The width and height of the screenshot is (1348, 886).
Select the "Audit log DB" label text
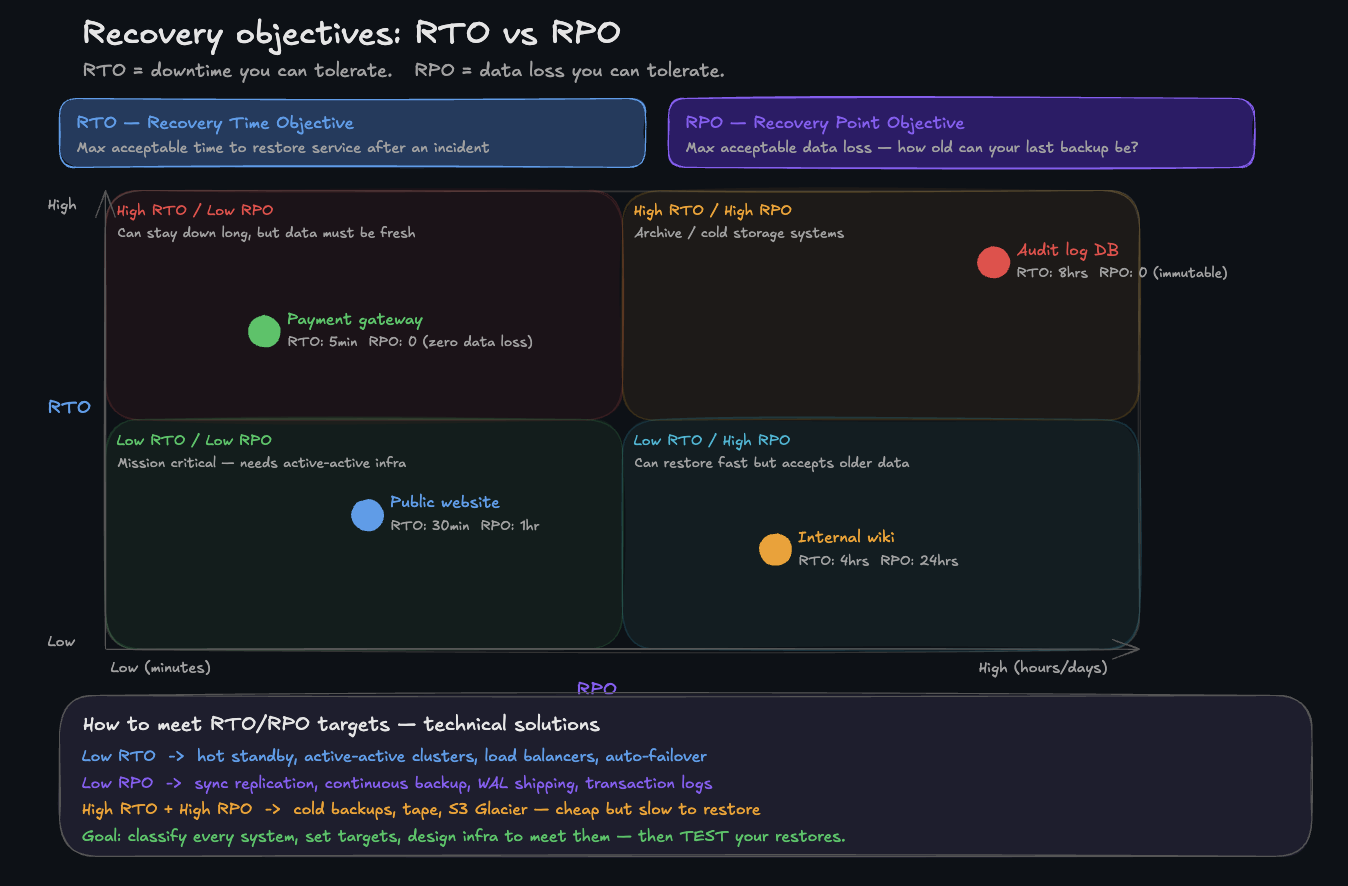(x=1067, y=250)
